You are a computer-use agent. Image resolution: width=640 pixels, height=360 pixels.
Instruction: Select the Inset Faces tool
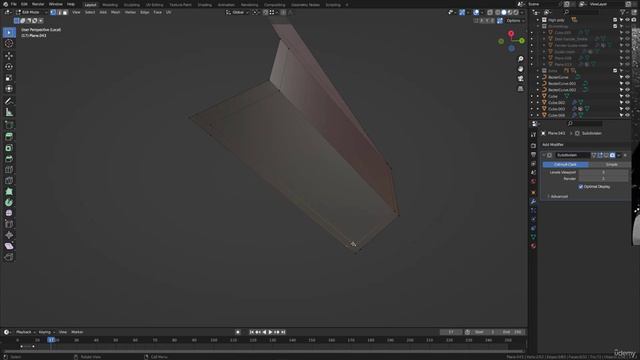[9, 148]
